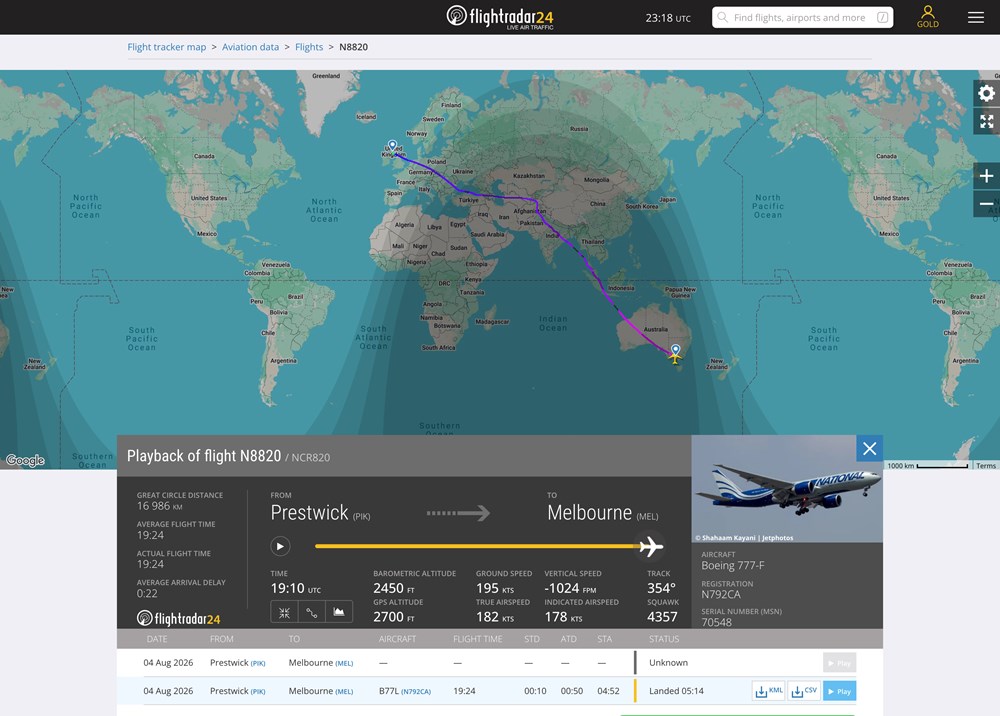
Task: Open the aircraft photo thumbnail
Action: 787,489
